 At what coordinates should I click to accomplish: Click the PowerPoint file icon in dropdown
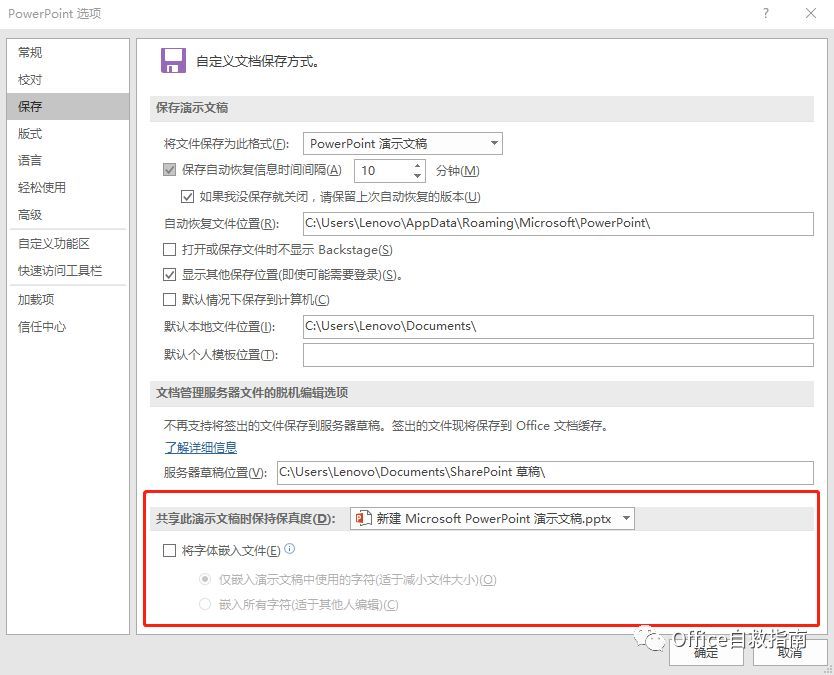[x=363, y=518]
